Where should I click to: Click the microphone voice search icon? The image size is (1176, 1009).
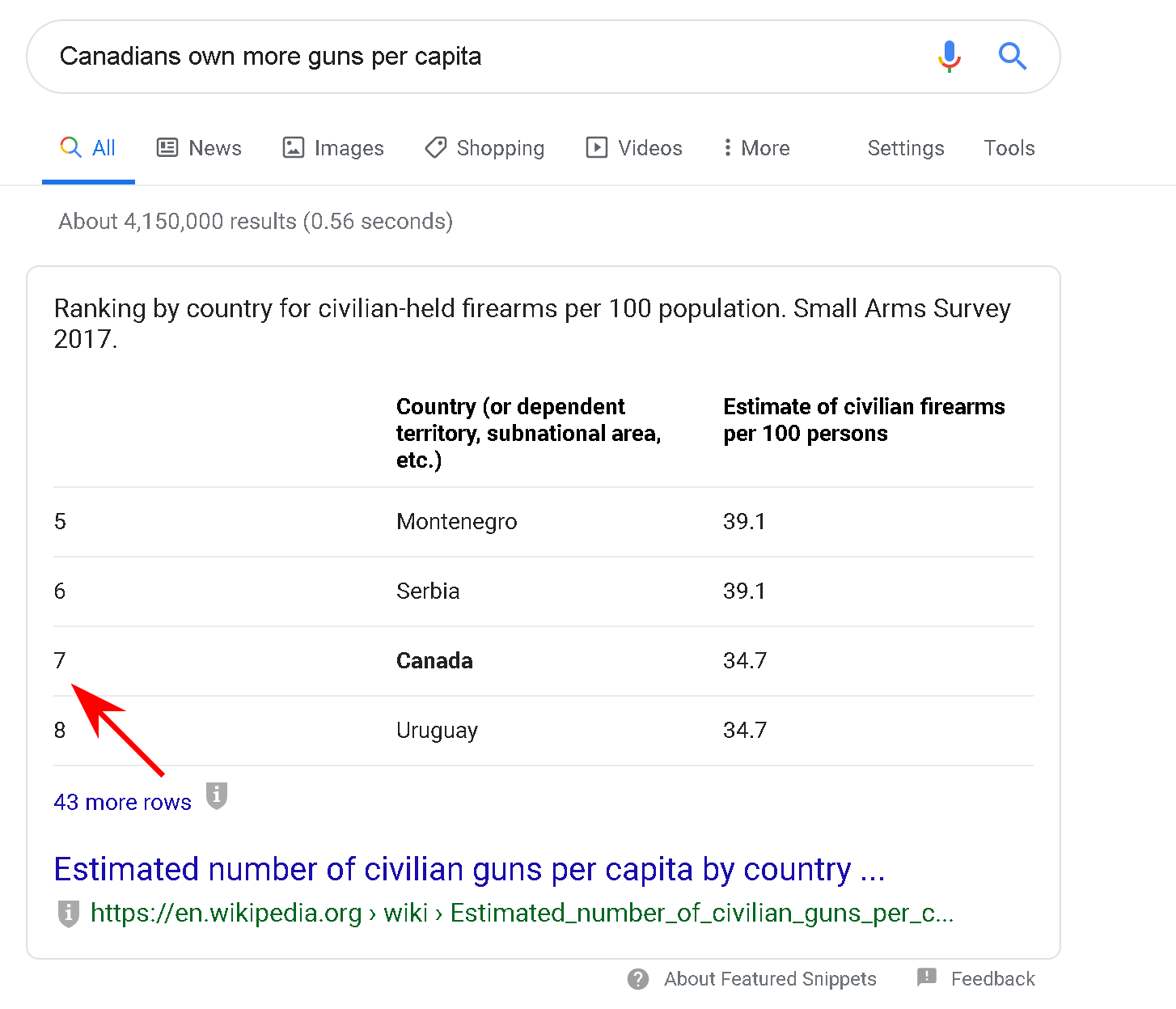[949, 57]
